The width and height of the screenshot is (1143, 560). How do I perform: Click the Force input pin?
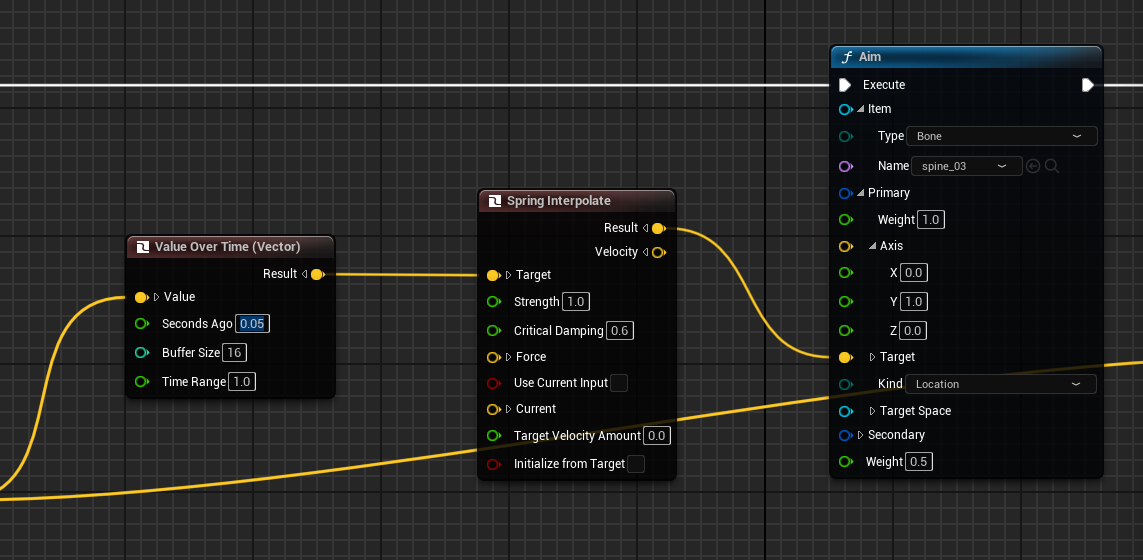coord(494,357)
